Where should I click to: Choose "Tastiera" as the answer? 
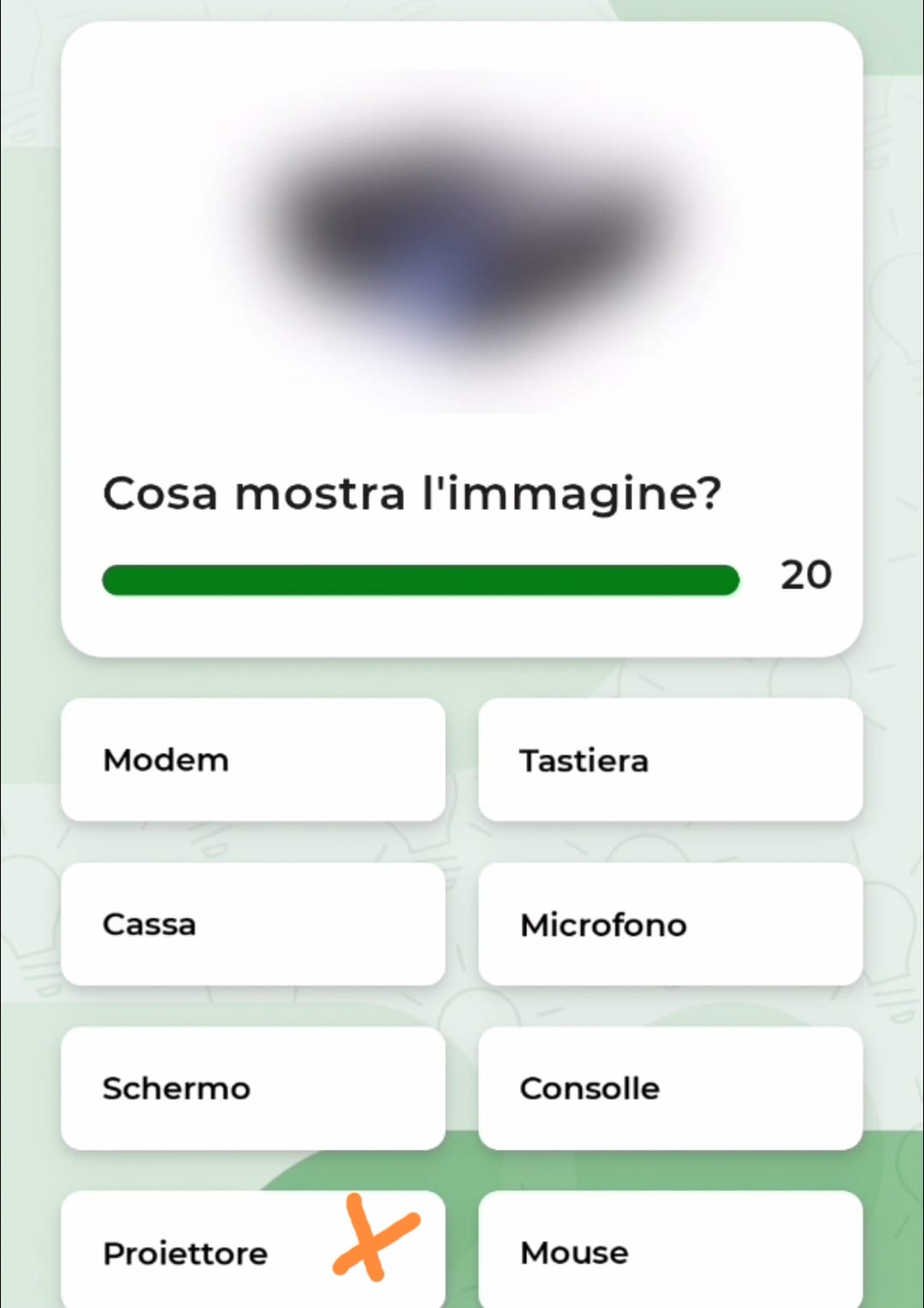(x=670, y=760)
